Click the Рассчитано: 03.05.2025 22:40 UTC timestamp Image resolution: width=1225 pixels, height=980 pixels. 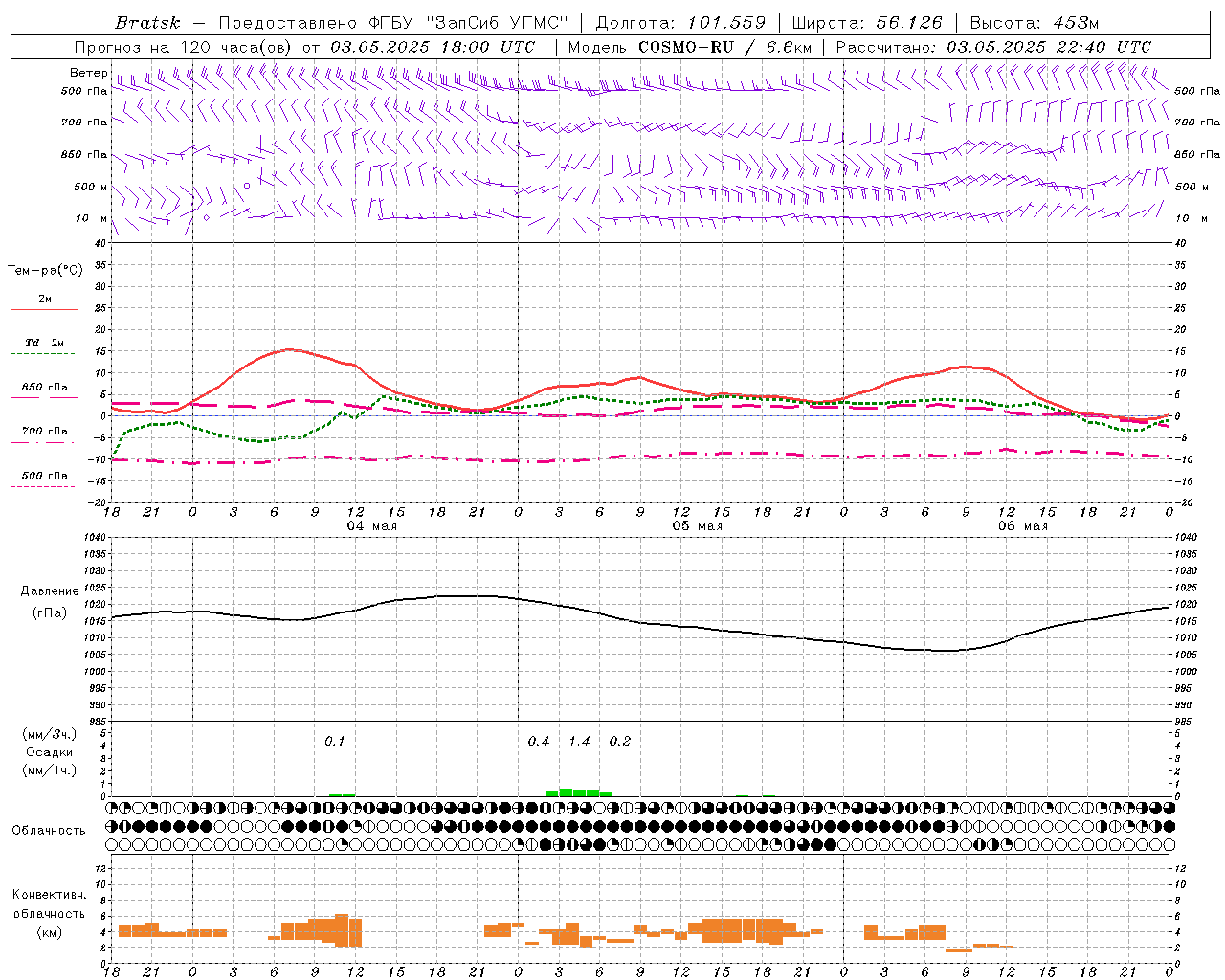pyautogui.click(x=993, y=47)
